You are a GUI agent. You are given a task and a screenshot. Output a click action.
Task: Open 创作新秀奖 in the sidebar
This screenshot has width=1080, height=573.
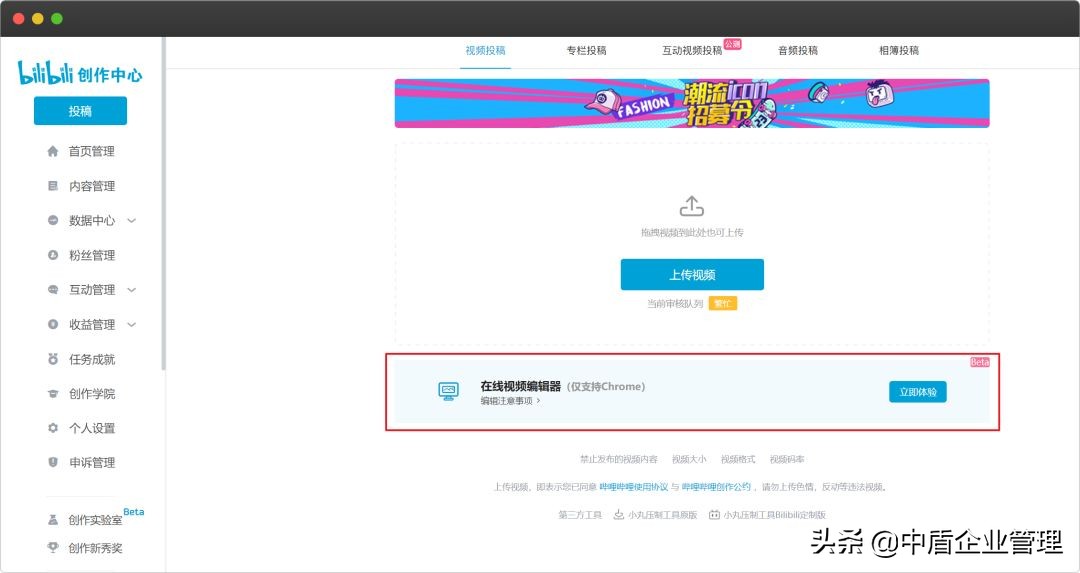(95, 548)
